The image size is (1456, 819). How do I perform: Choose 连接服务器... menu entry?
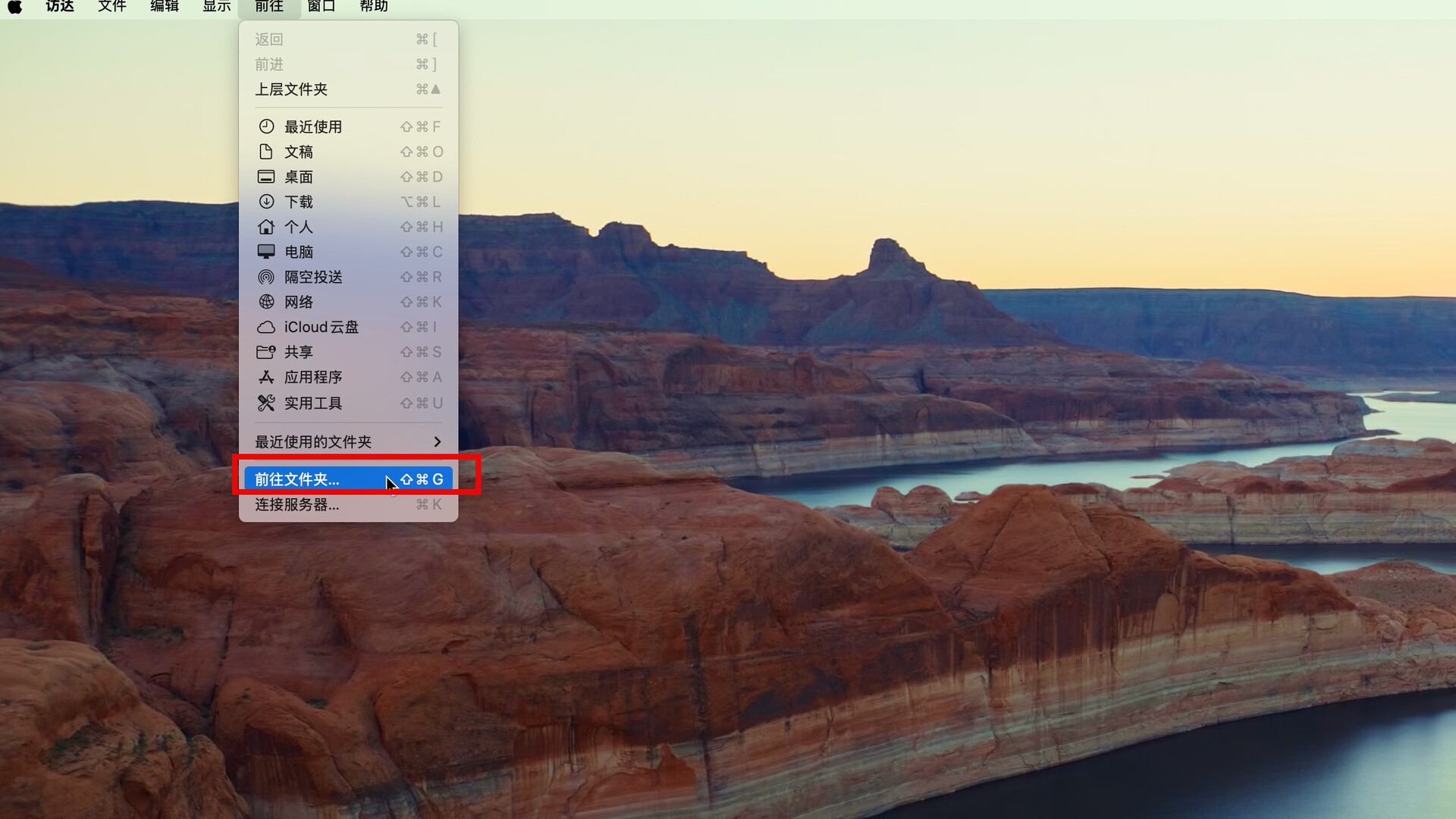click(x=348, y=504)
